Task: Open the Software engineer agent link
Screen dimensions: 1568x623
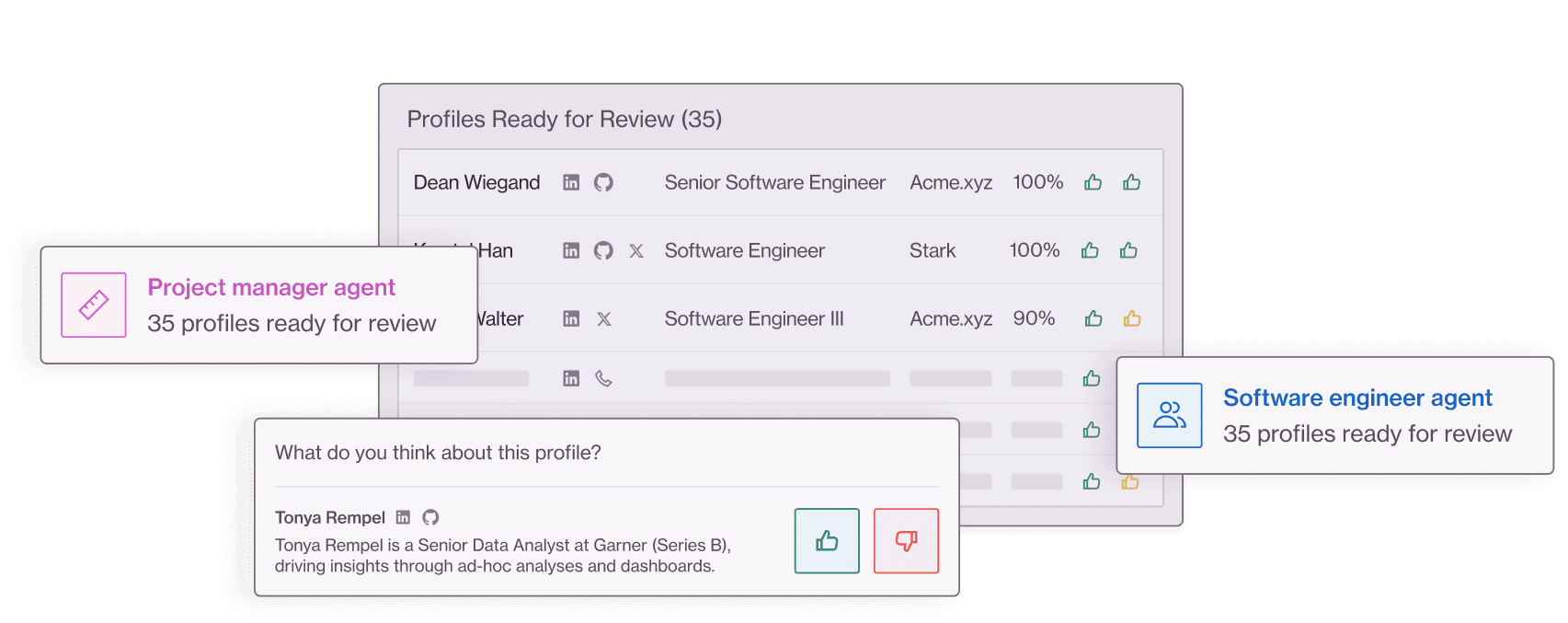Action: point(1357,398)
